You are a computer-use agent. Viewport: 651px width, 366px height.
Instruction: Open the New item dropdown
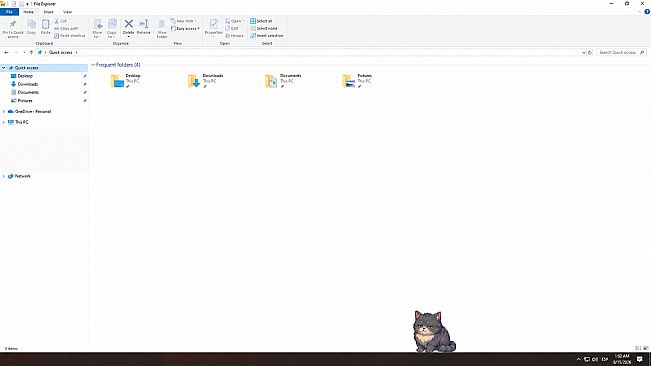(184, 21)
